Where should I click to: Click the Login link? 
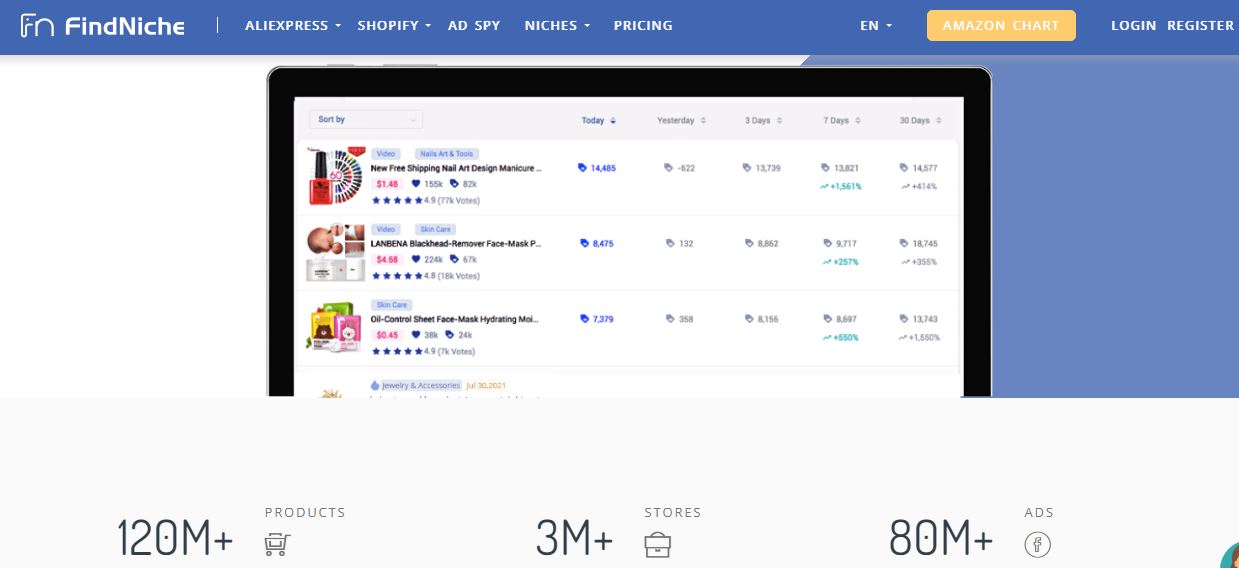click(x=1133, y=26)
